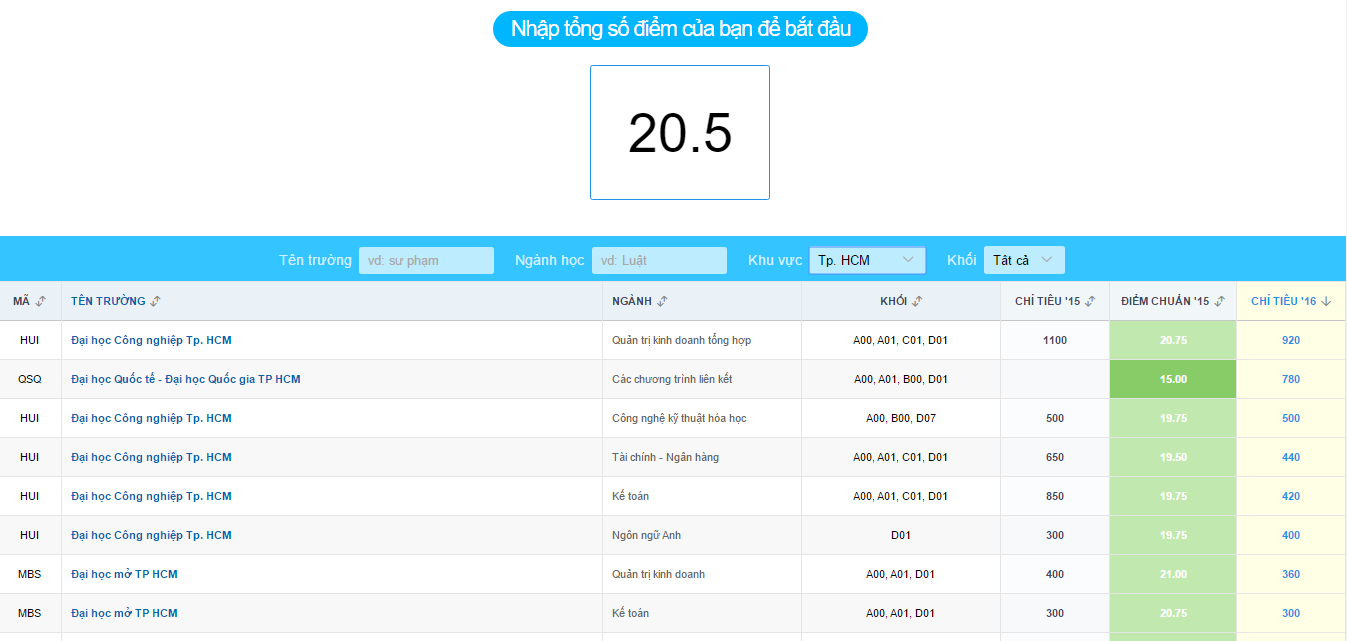The width and height of the screenshot is (1347, 641).
Task: Select the 920 quota value in first row
Action: point(1291,340)
